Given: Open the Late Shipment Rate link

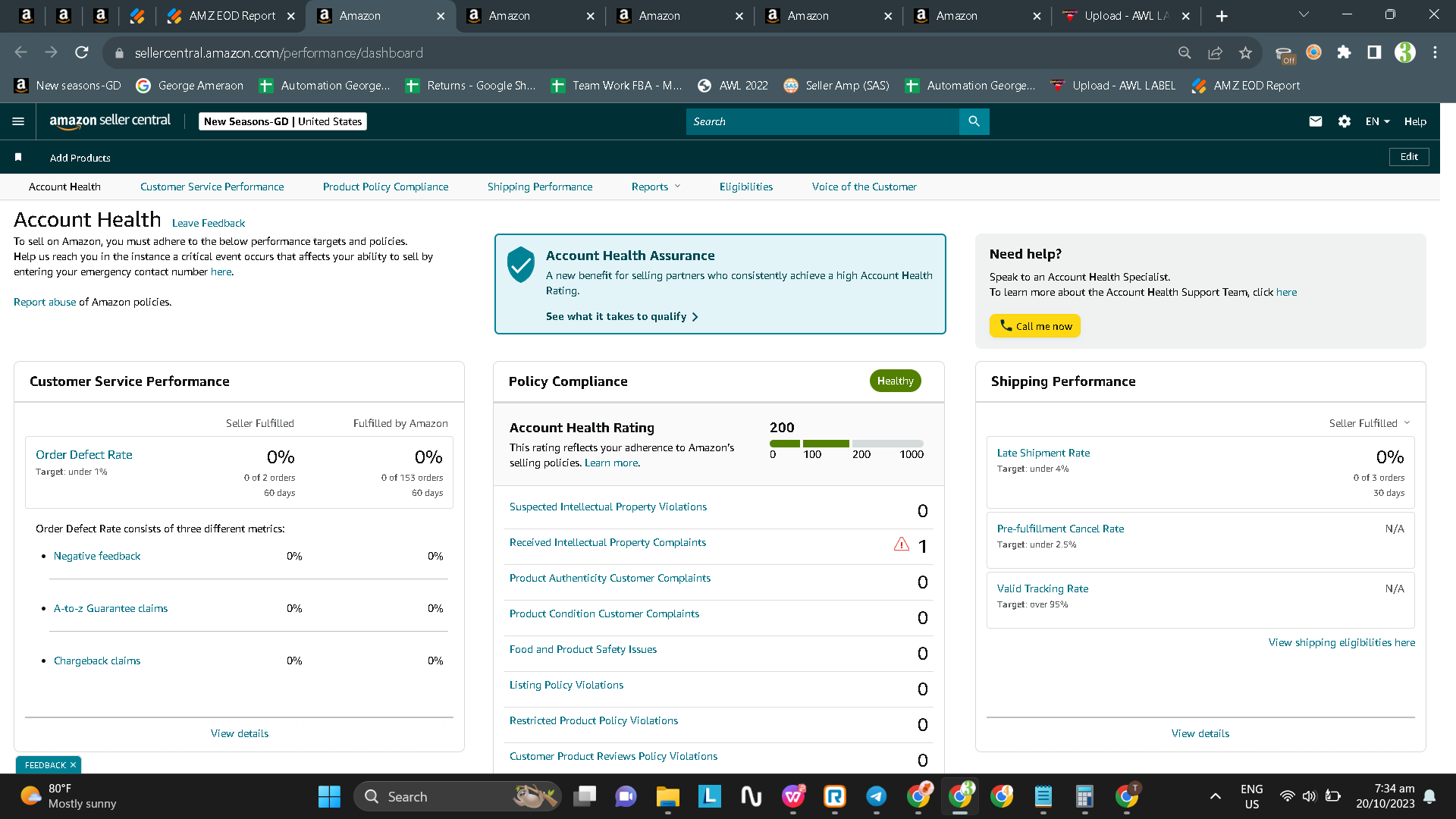Looking at the screenshot, I should [1043, 453].
